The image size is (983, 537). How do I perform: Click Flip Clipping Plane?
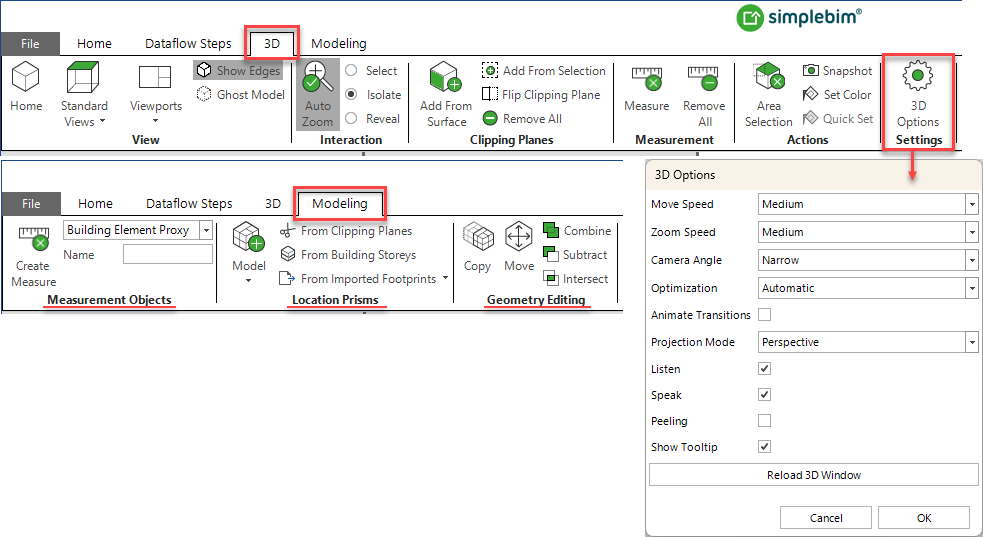click(541, 95)
